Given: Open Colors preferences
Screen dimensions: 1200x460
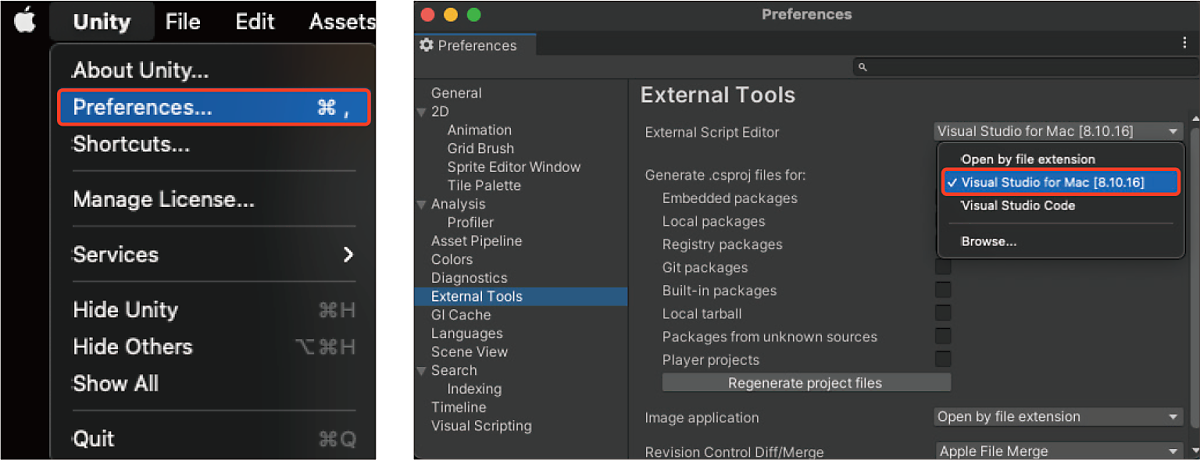Looking at the screenshot, I should point(452,259).
